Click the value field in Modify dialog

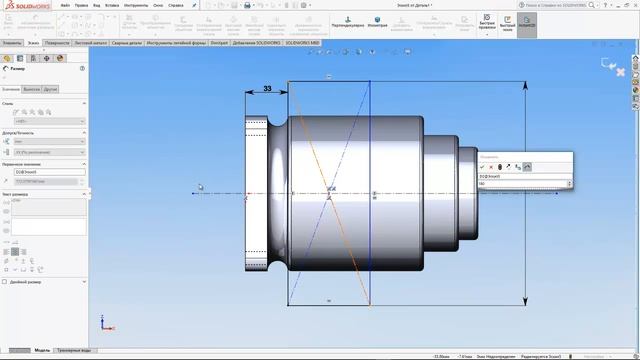pos(522,184)
